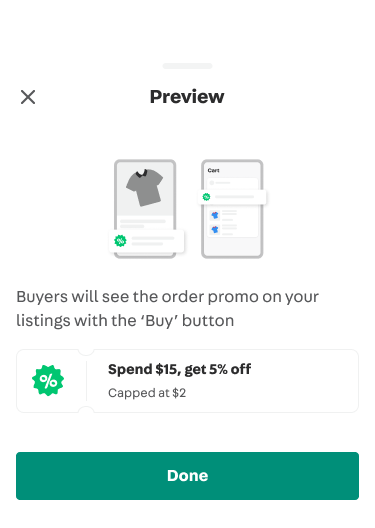Tap the second blue shirt cart item icon
This screenshot has height=528, width=375.
click(x=215, y=230)
